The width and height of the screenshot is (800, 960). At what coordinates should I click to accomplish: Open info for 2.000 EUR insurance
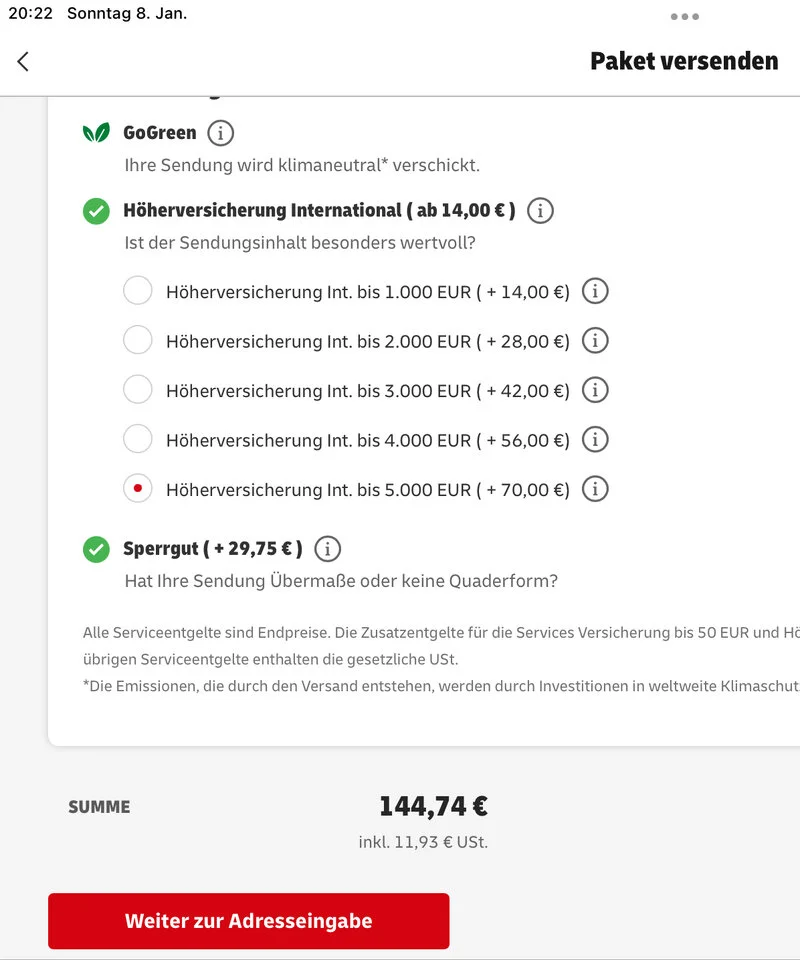[595, 341]
